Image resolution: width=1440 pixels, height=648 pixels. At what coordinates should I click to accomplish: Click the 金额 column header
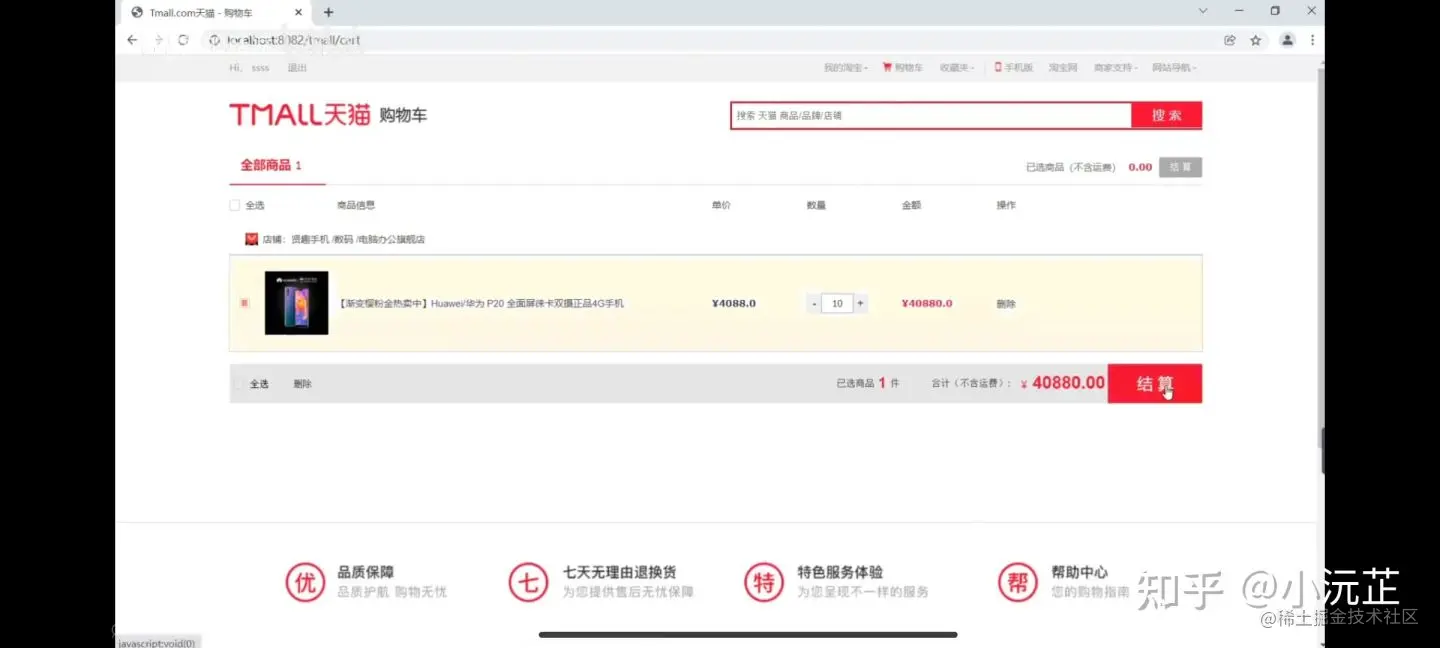[911, 205]
